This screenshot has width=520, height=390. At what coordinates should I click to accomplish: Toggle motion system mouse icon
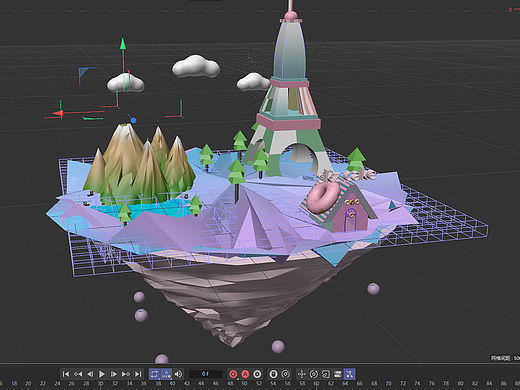(273, 374)
